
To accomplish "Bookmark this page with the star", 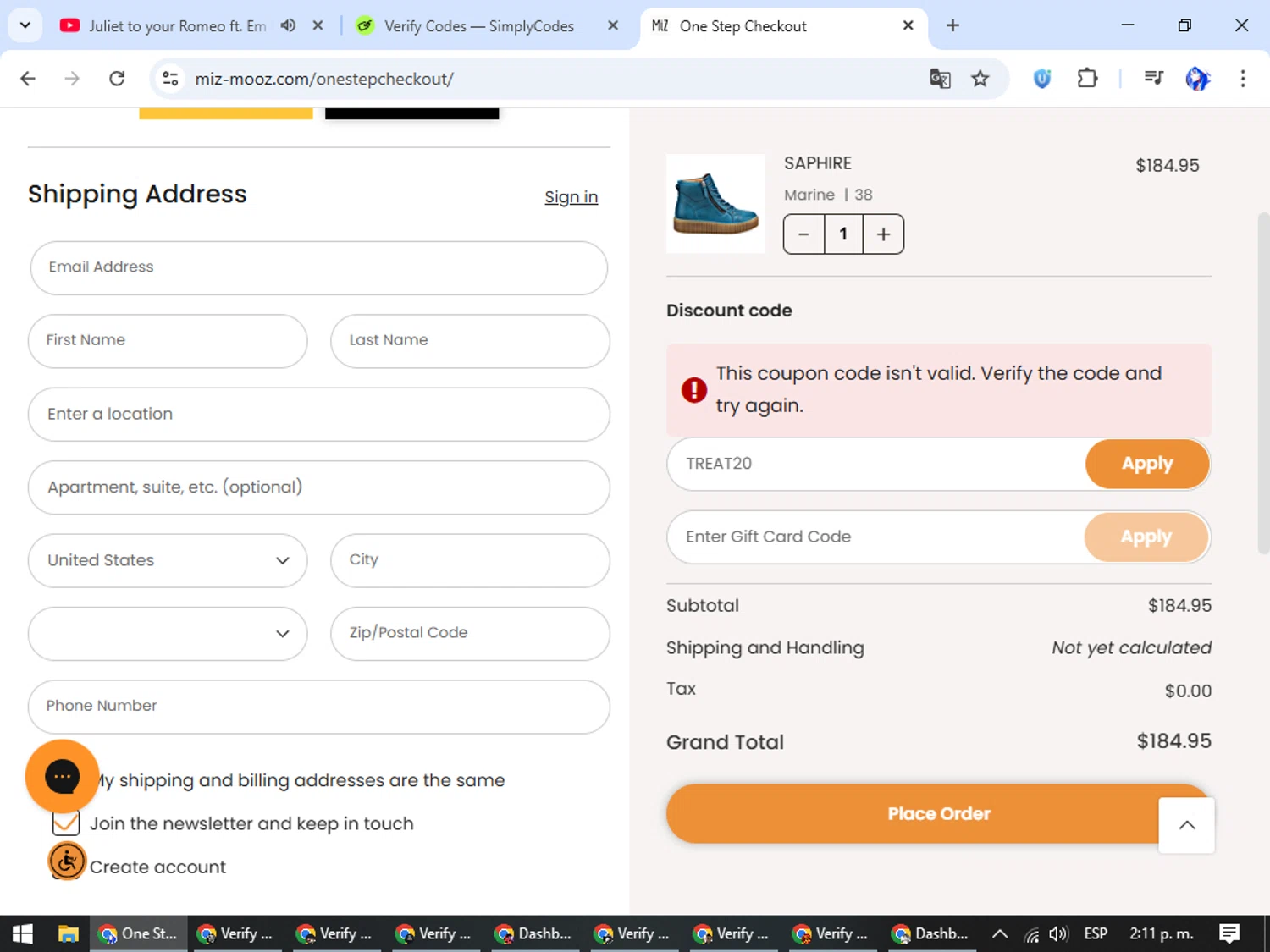I will [980, 79].
